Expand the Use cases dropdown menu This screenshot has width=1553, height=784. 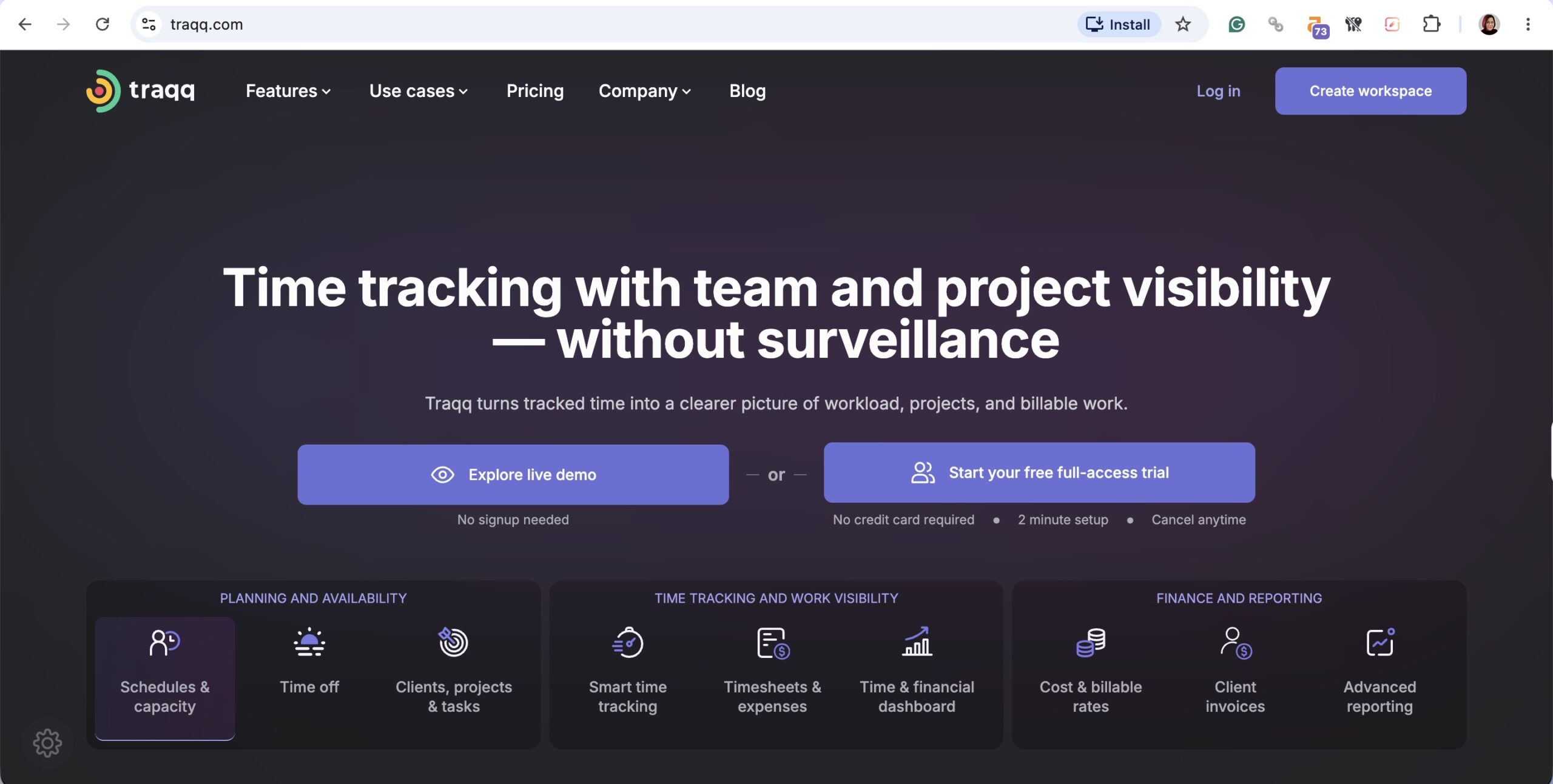[419, 91]
